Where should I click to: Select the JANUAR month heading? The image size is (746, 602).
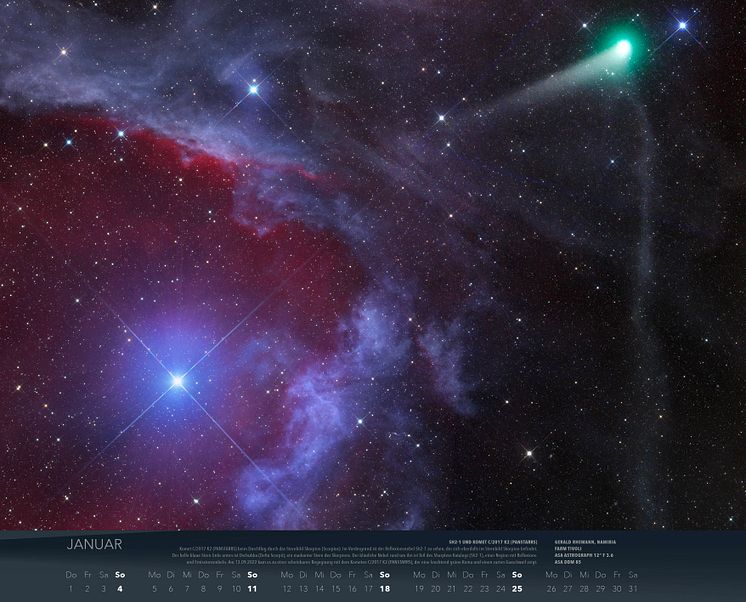pos(94,545)
